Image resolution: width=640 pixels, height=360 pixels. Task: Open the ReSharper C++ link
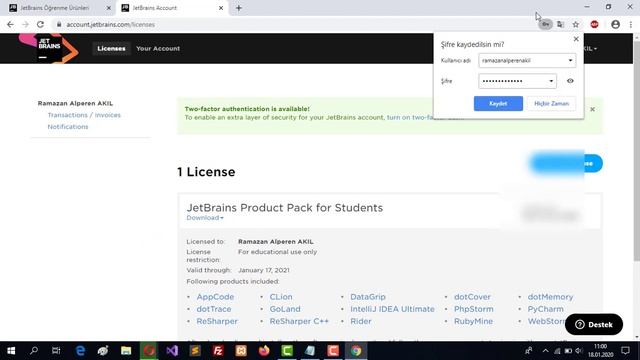299,321
